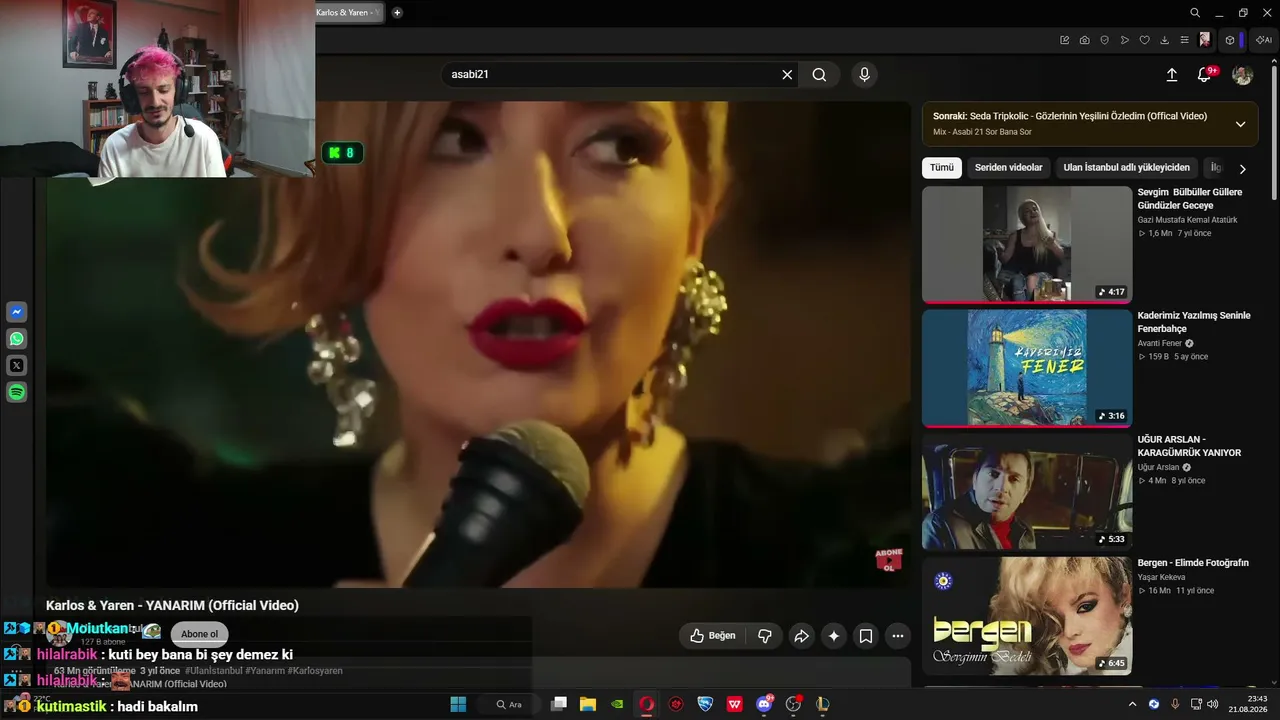Click the edit page toolbar icon
1280x720 pixels.
pos(1065,40)
